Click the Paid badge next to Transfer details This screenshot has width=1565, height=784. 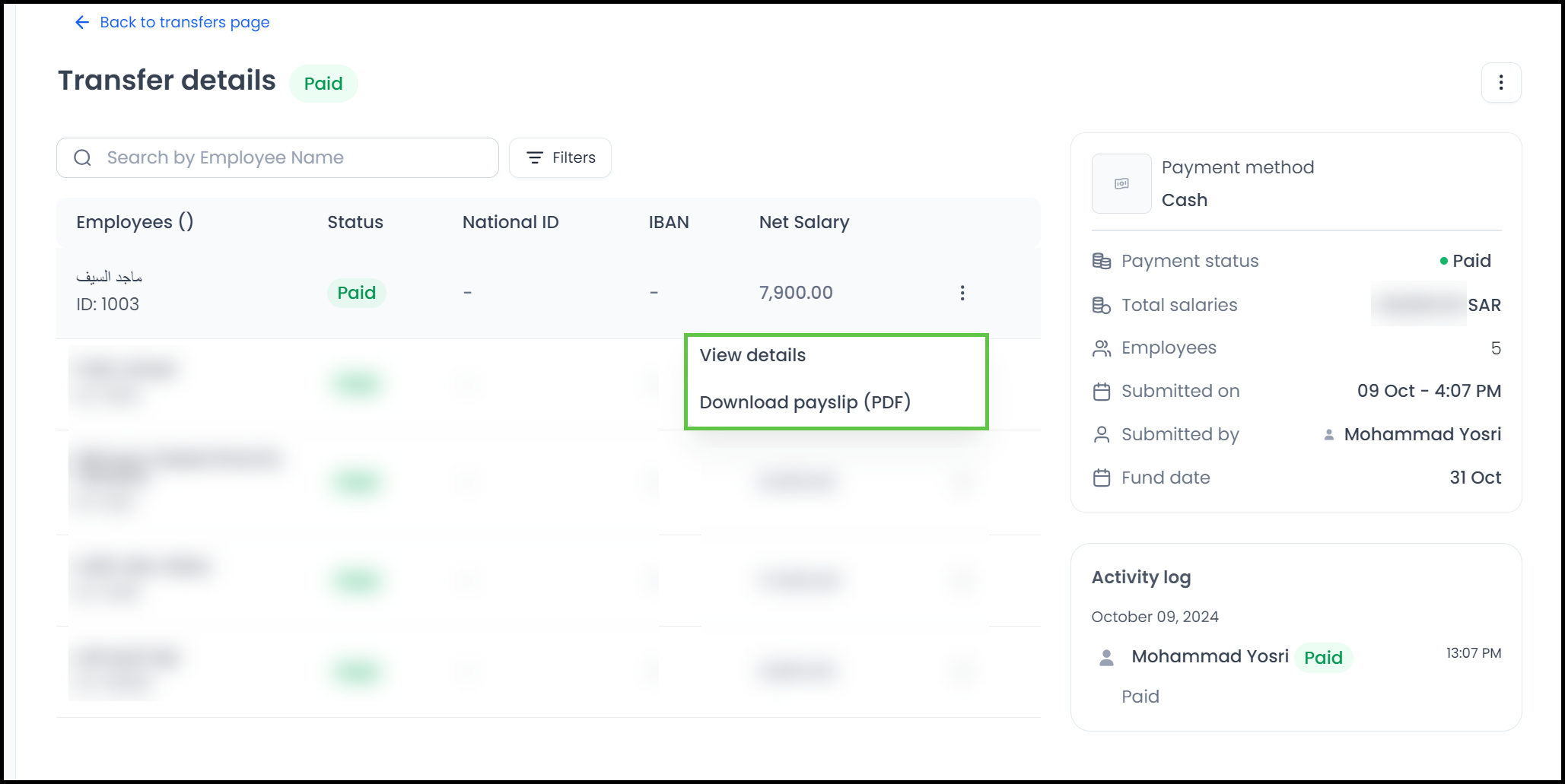323,83
